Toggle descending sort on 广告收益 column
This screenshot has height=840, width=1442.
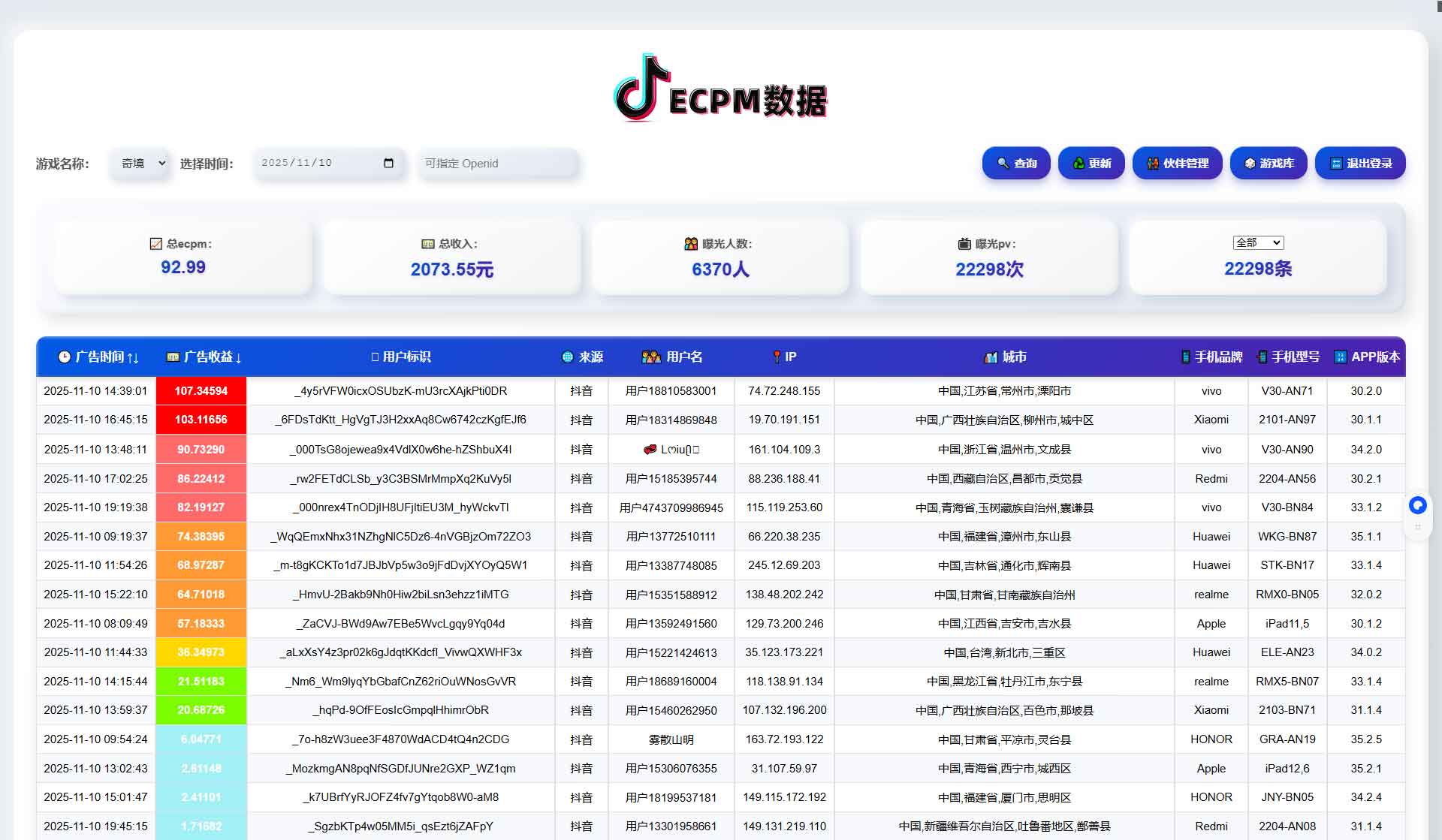pos(240,357)
